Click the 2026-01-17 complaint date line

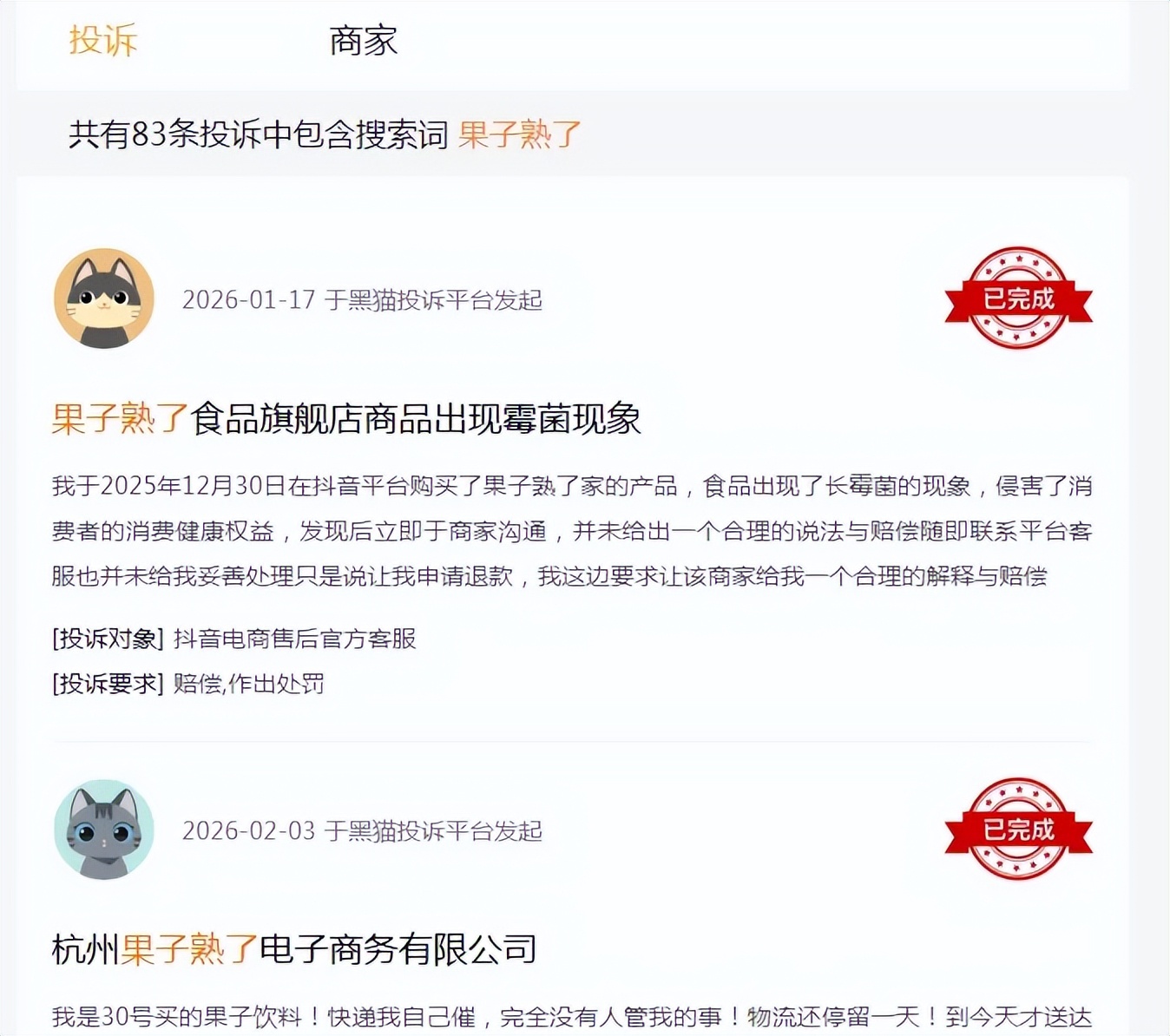pos(362,300)
